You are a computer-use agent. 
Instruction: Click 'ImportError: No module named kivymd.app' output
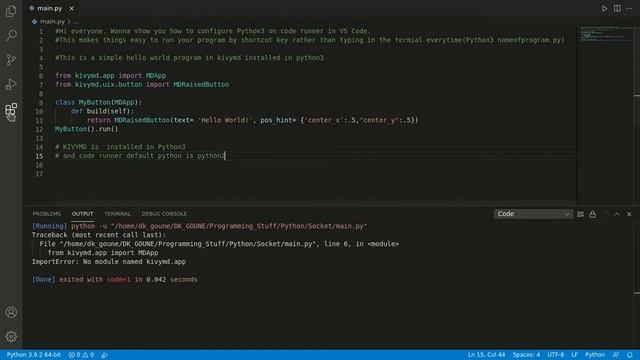click(109, 262)
